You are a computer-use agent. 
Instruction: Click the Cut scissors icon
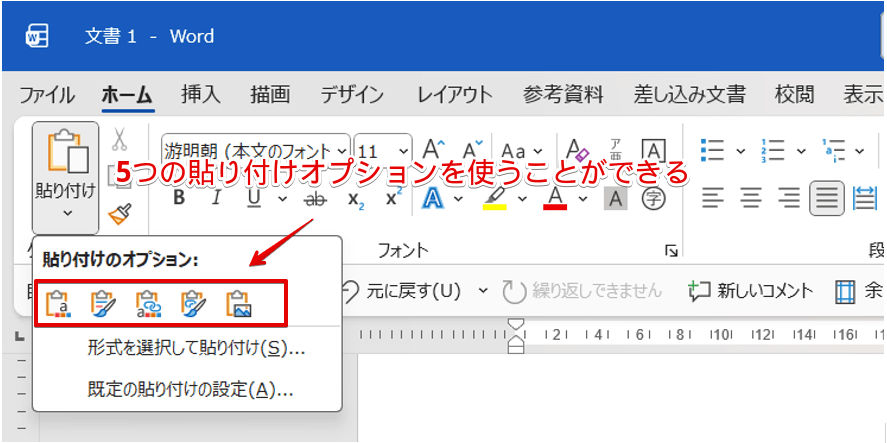click(119, 139)
